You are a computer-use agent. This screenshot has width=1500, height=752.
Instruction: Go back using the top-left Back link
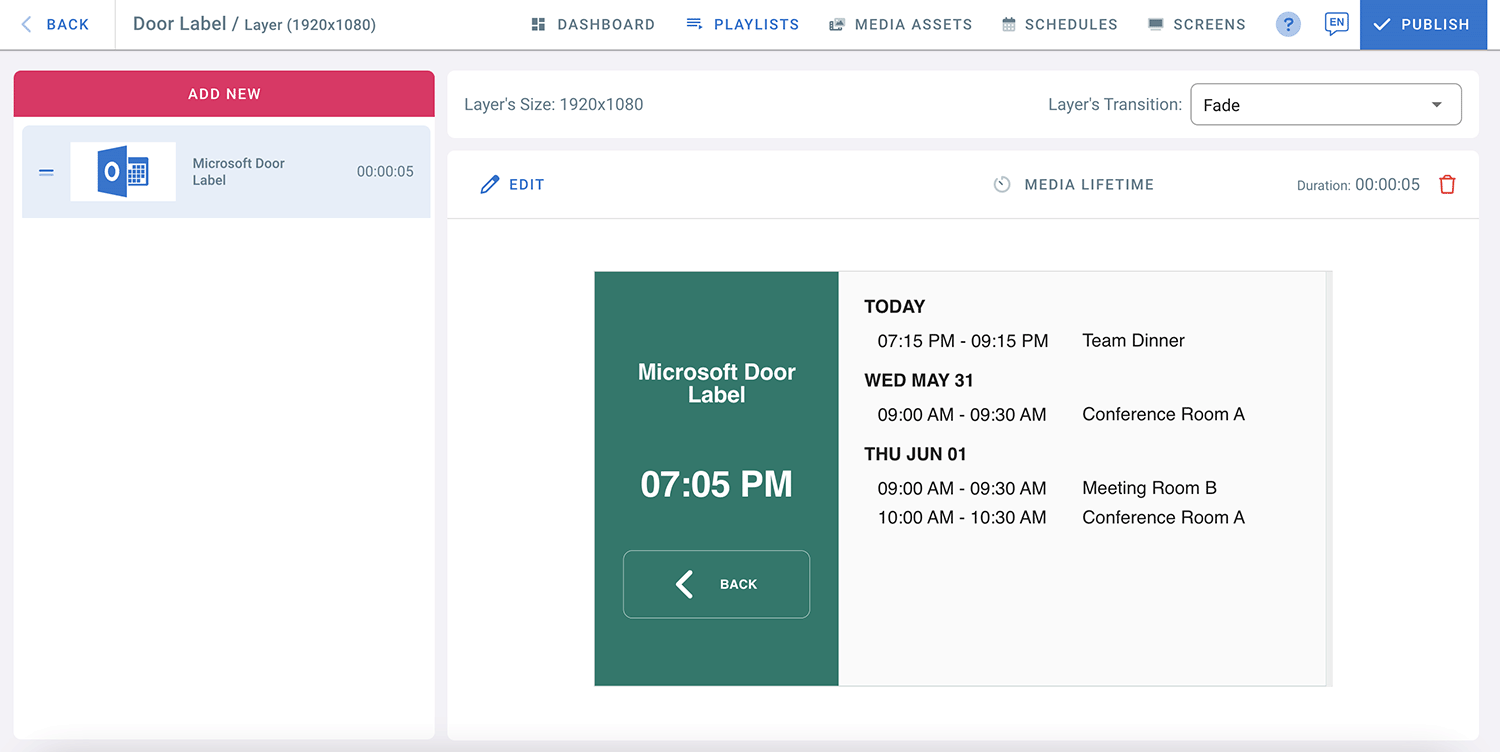pos(55,25)
